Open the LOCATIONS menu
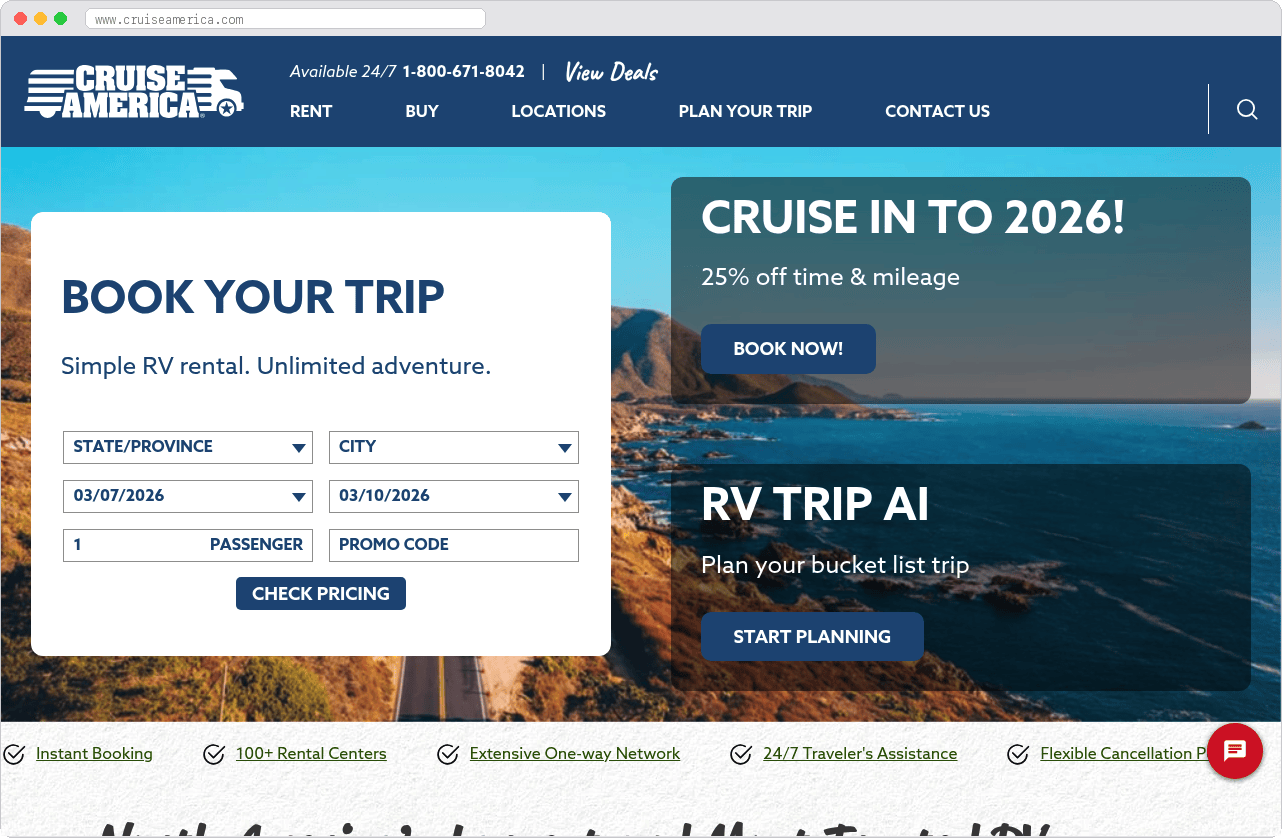 point(558,111)
